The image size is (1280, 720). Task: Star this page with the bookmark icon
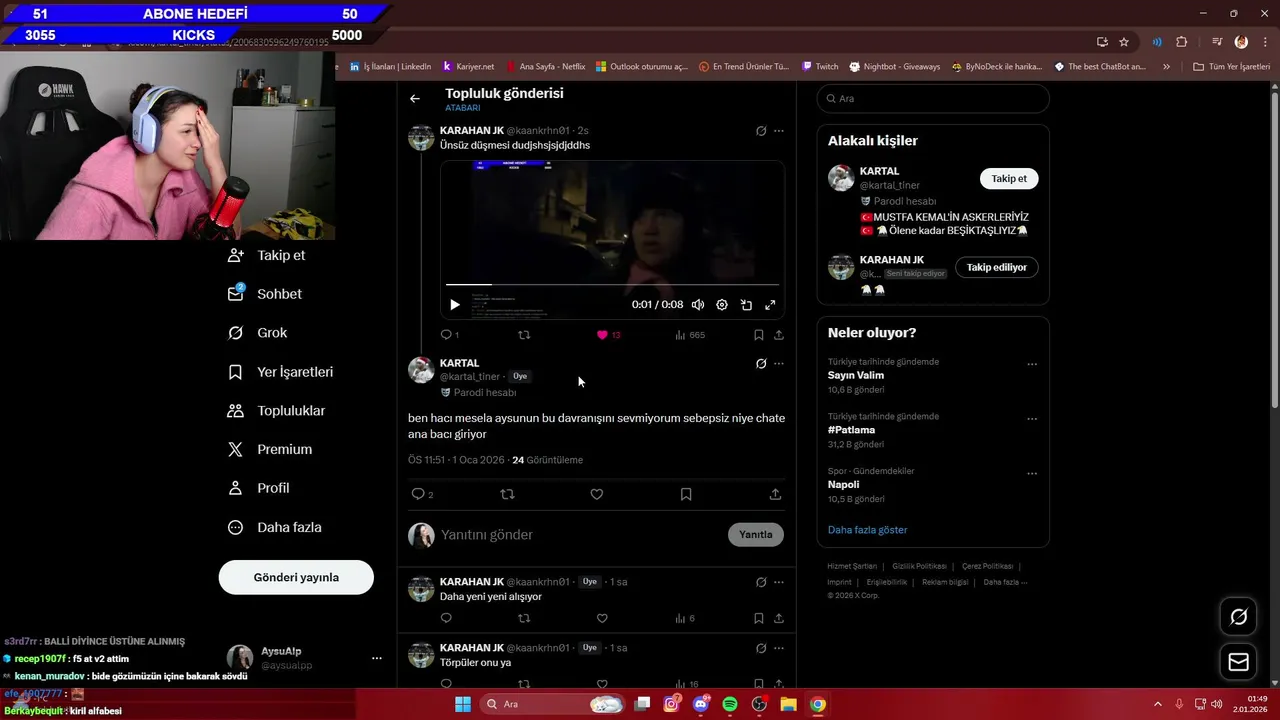pos(1124,42)
